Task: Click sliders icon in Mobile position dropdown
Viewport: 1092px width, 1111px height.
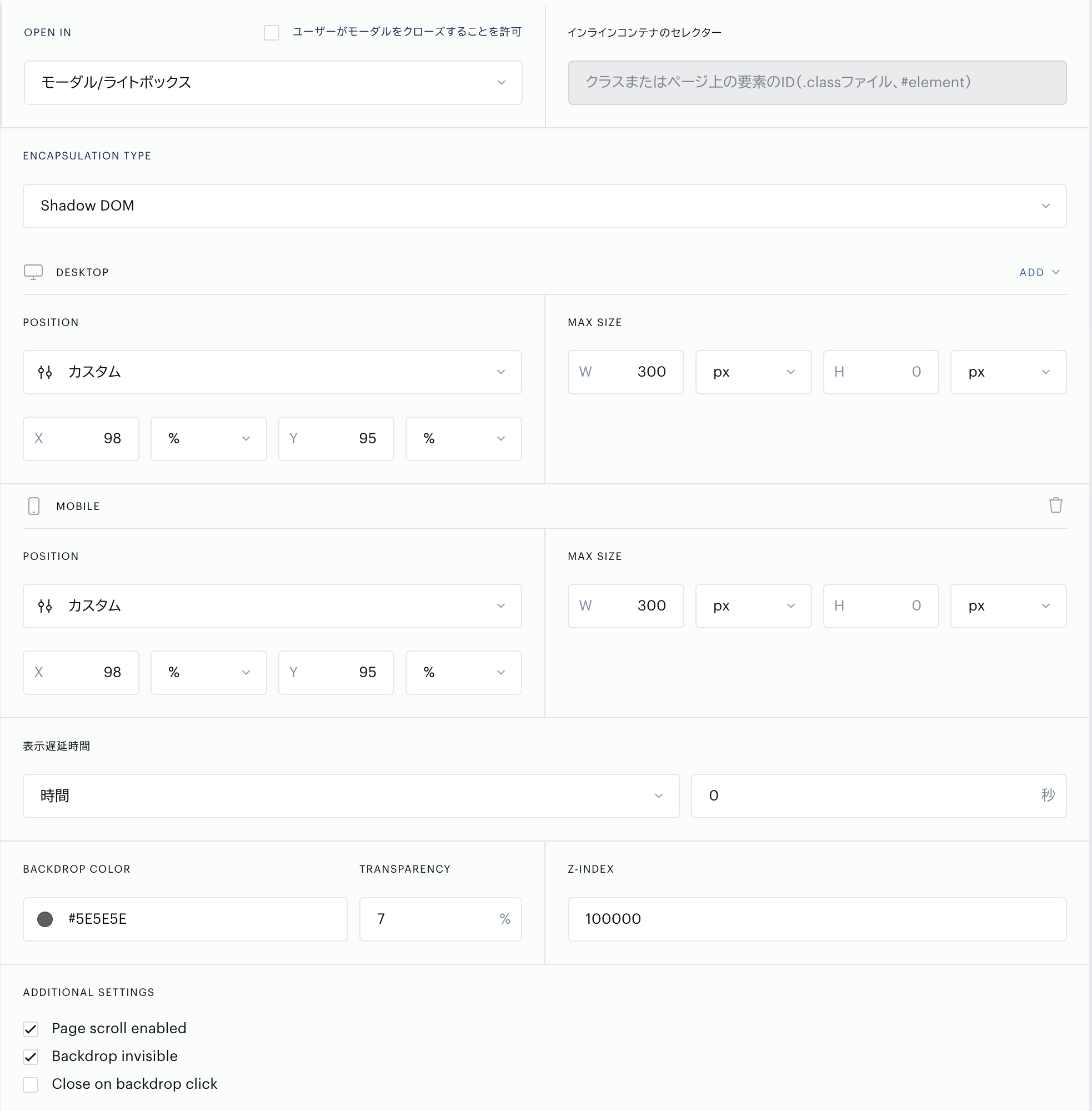Action: 46,605
